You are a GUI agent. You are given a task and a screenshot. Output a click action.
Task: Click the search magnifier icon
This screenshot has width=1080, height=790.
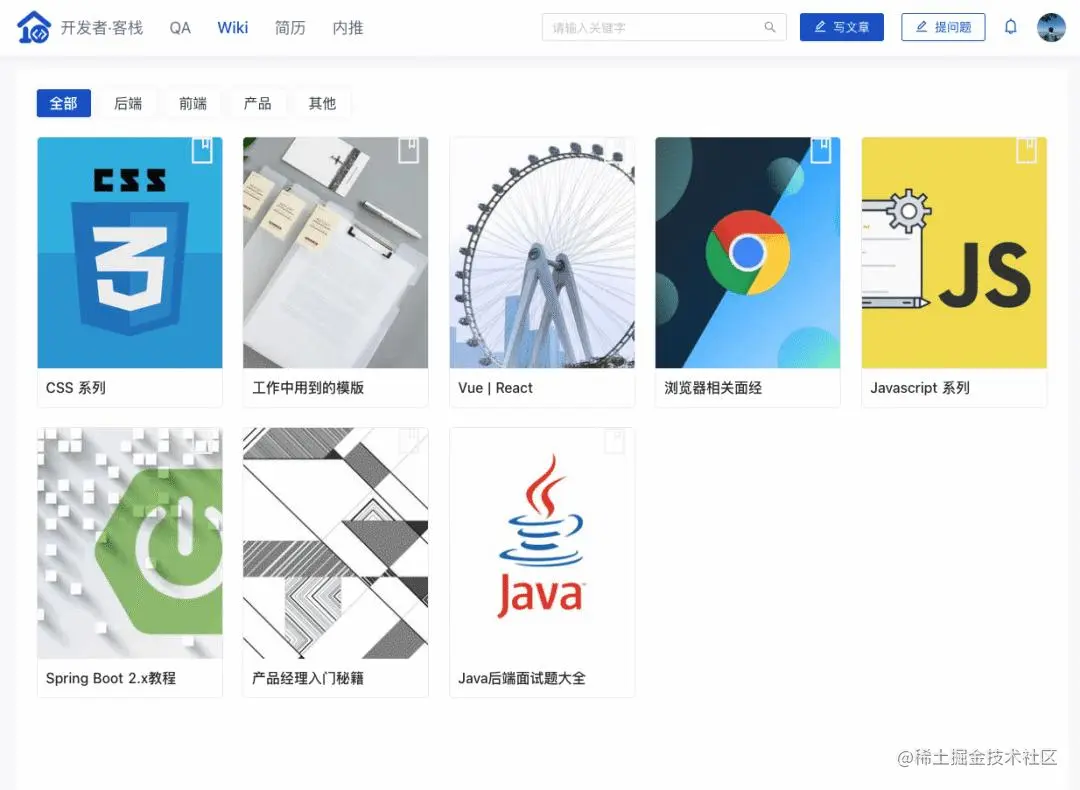point(770,27)
